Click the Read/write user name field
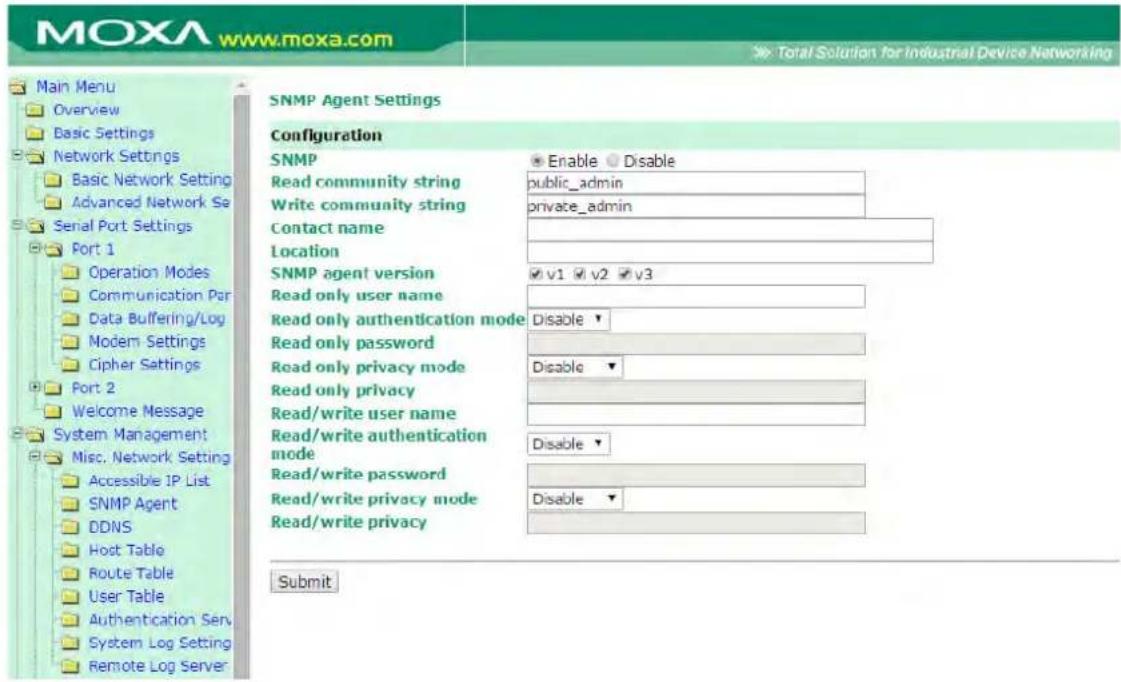This screenshot has width=1121, height=682. pos(696,415)
